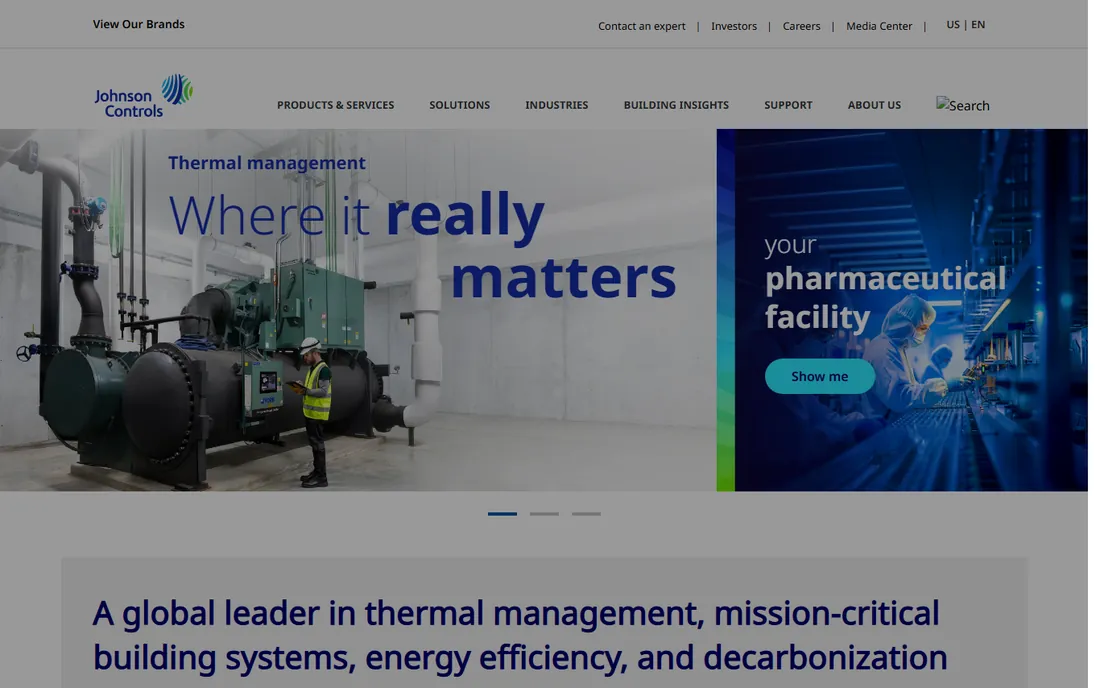The image size is (1100, 688).
Task: Select the second carousel slide indicator
Action: [544, 514]
